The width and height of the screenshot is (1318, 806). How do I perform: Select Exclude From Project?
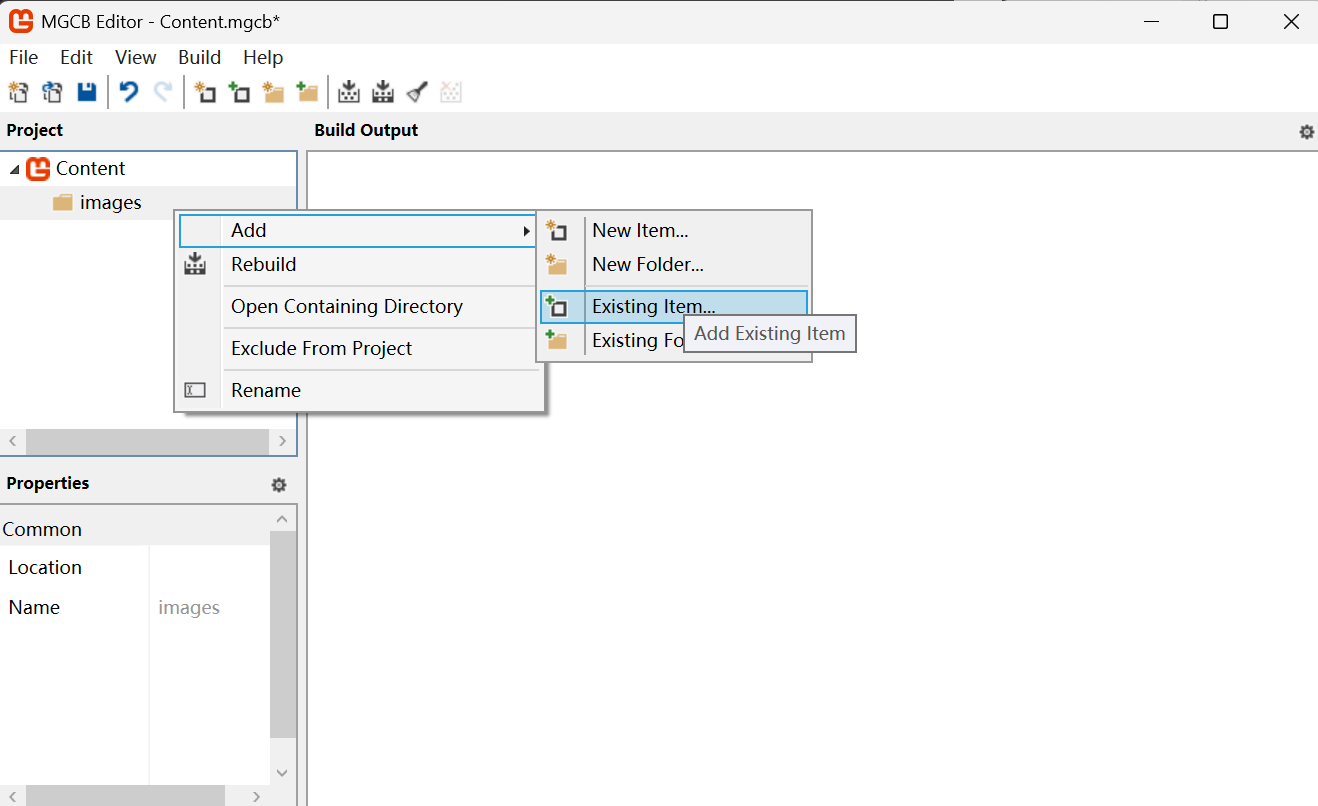358,349
